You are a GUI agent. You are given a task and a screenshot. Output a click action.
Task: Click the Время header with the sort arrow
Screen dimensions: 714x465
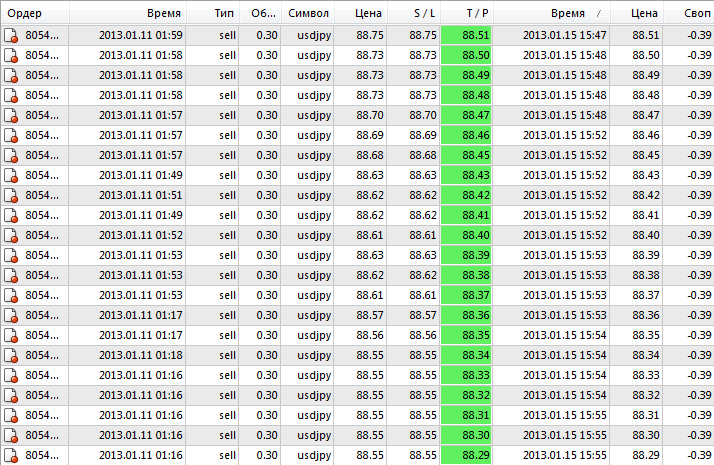(x=551, y=13)
